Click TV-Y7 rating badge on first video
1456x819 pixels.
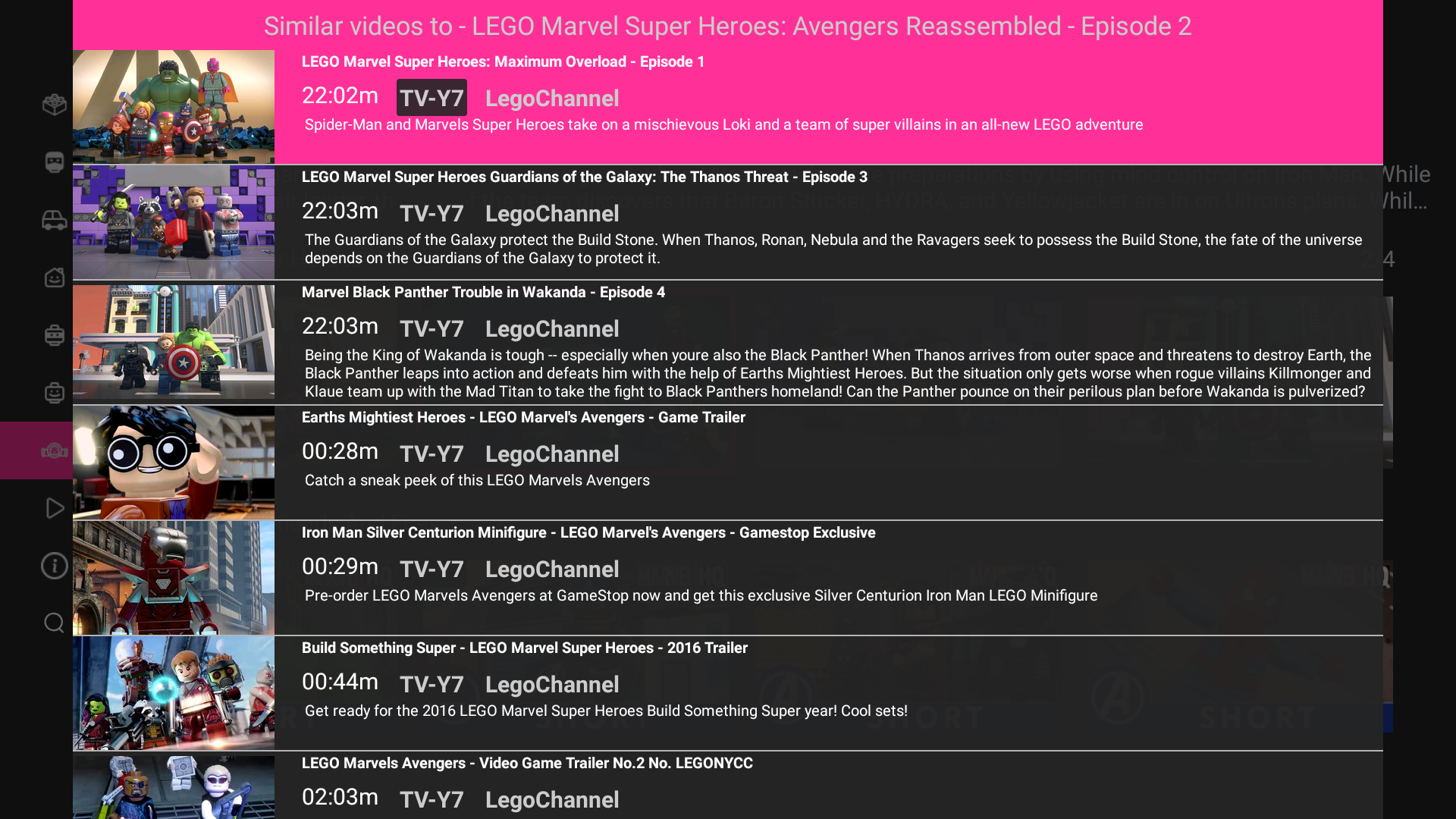[431, 99]
